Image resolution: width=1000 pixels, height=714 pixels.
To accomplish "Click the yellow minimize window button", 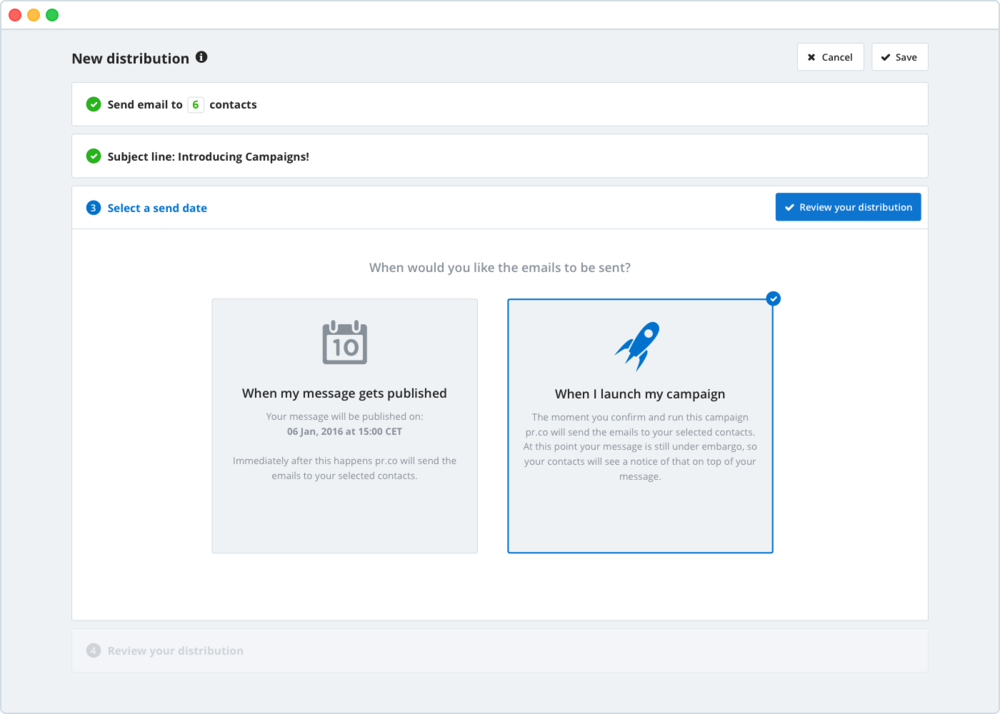I will (33, 15).
